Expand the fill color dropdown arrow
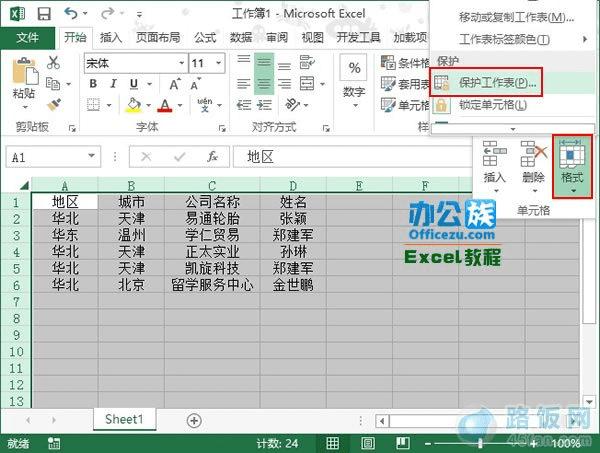600x453 pixels. click(148, 105)
